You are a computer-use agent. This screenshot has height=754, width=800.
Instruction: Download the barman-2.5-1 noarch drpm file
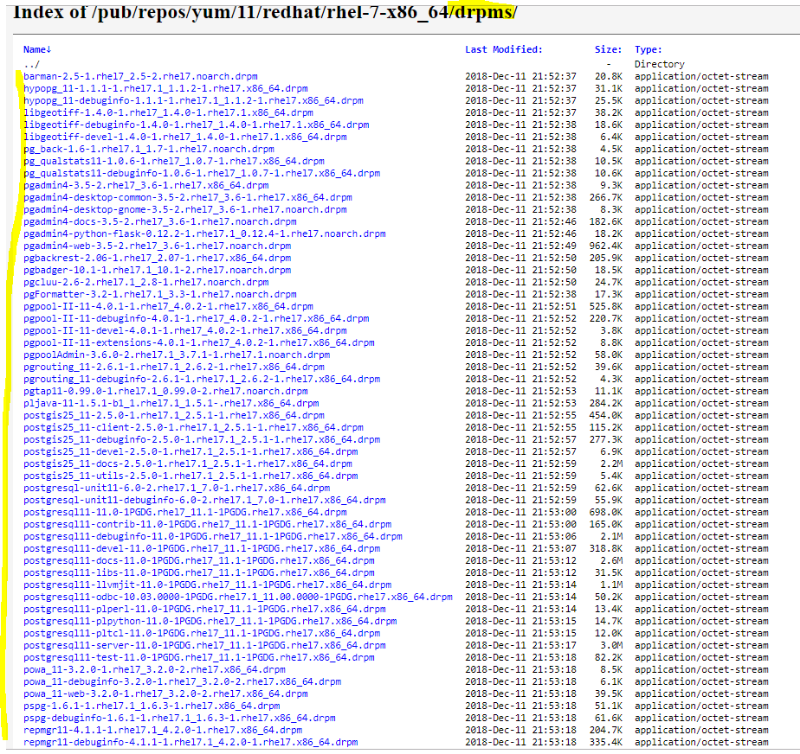[143, 76]
